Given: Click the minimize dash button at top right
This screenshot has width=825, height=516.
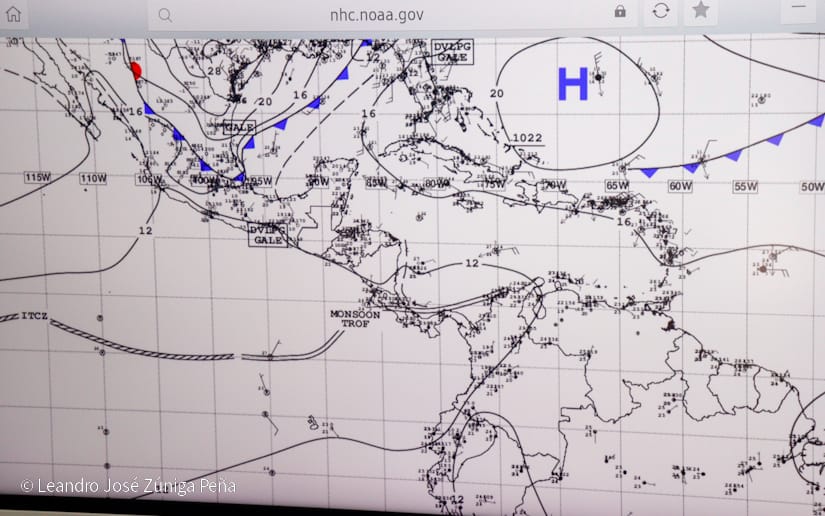Looking at the screenshot, I should (799, 9).
